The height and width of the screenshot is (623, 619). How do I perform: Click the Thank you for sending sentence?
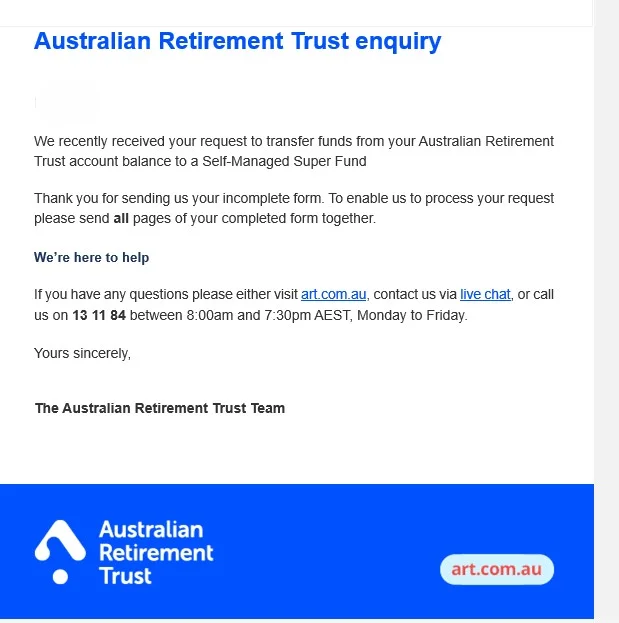coord(294,208)
